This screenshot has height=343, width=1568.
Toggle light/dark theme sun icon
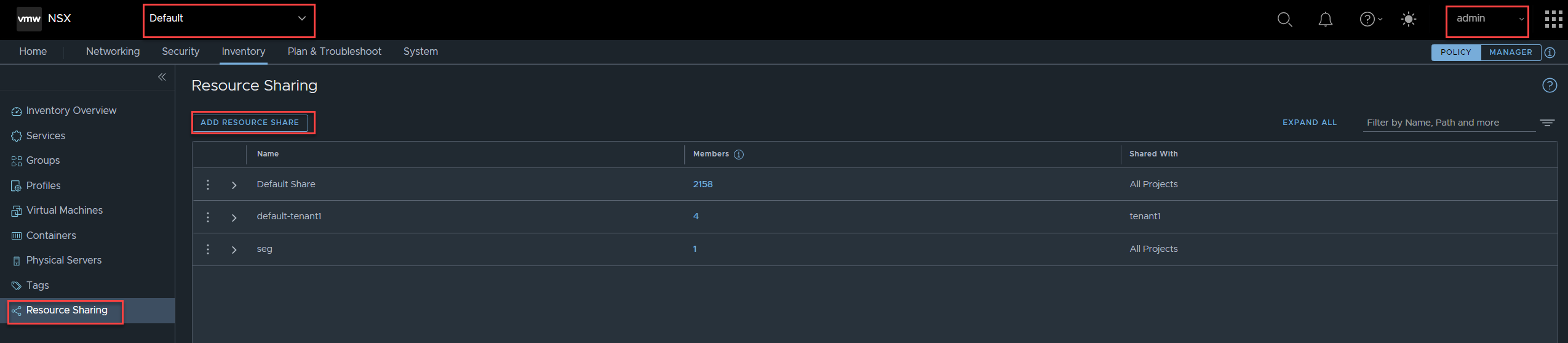(1409, 20)
